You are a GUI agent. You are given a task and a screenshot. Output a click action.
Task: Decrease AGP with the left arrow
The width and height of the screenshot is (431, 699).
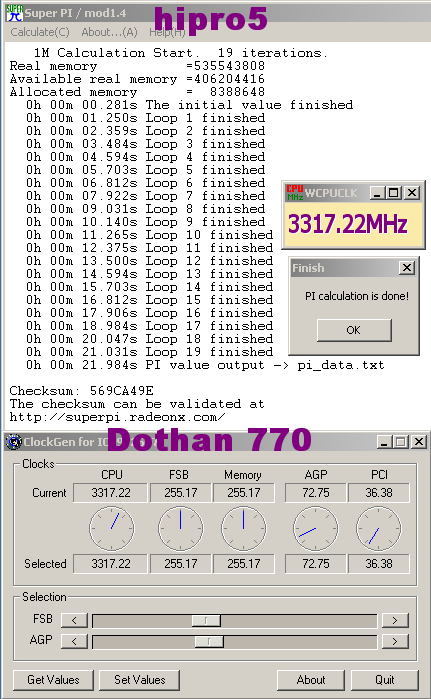[x=74, y=641]
